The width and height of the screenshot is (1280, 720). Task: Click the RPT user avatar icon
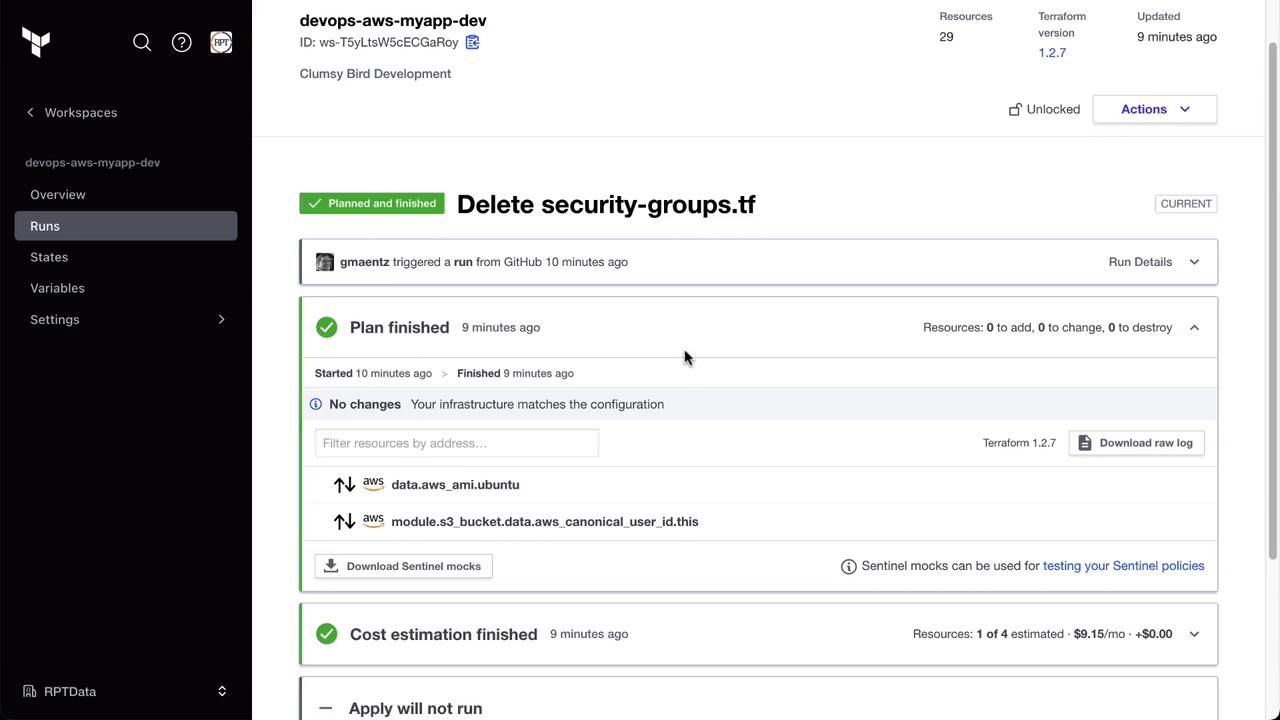[x=221, y=42]
